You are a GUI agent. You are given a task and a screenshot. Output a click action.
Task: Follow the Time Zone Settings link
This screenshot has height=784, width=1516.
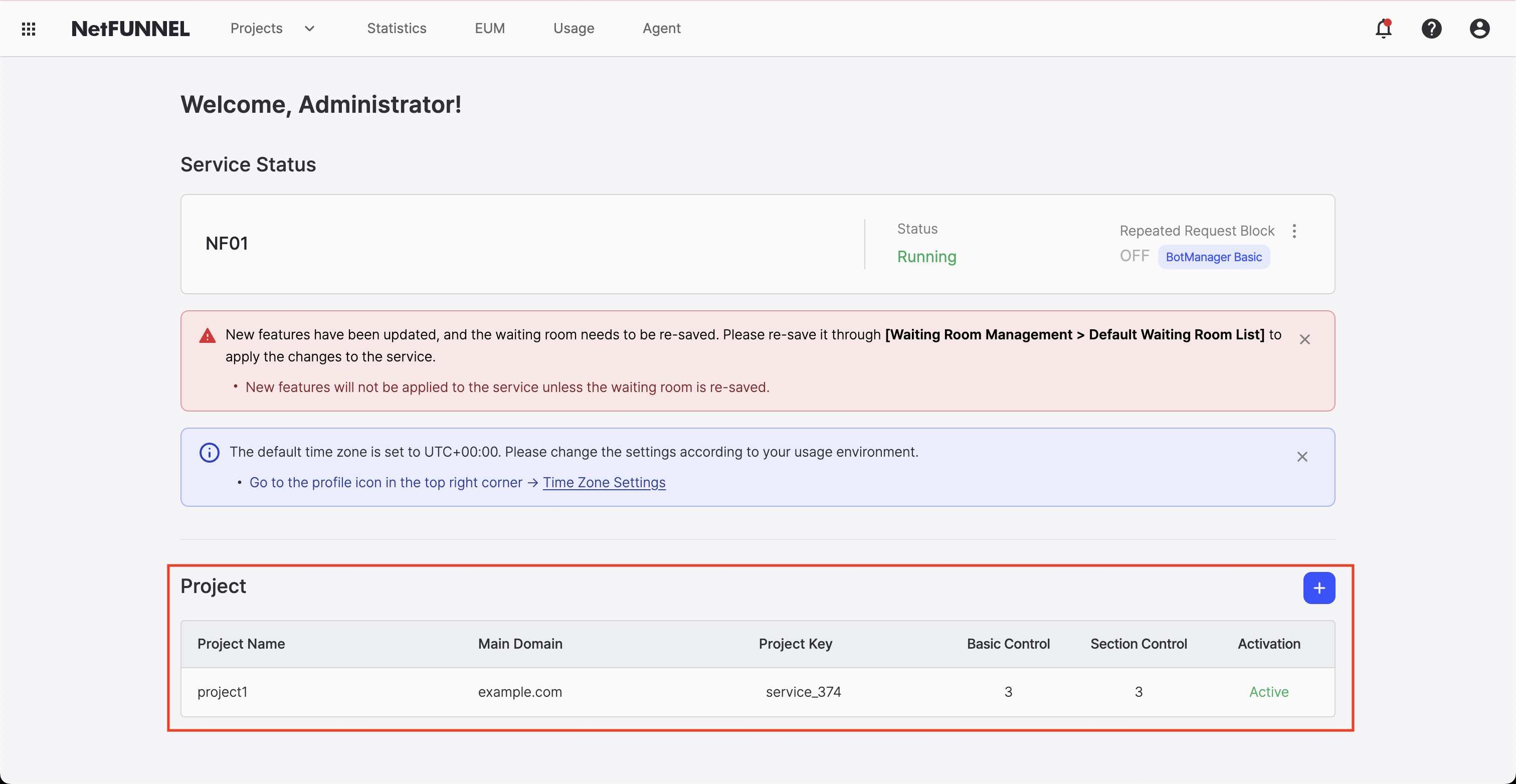(604, 483)
